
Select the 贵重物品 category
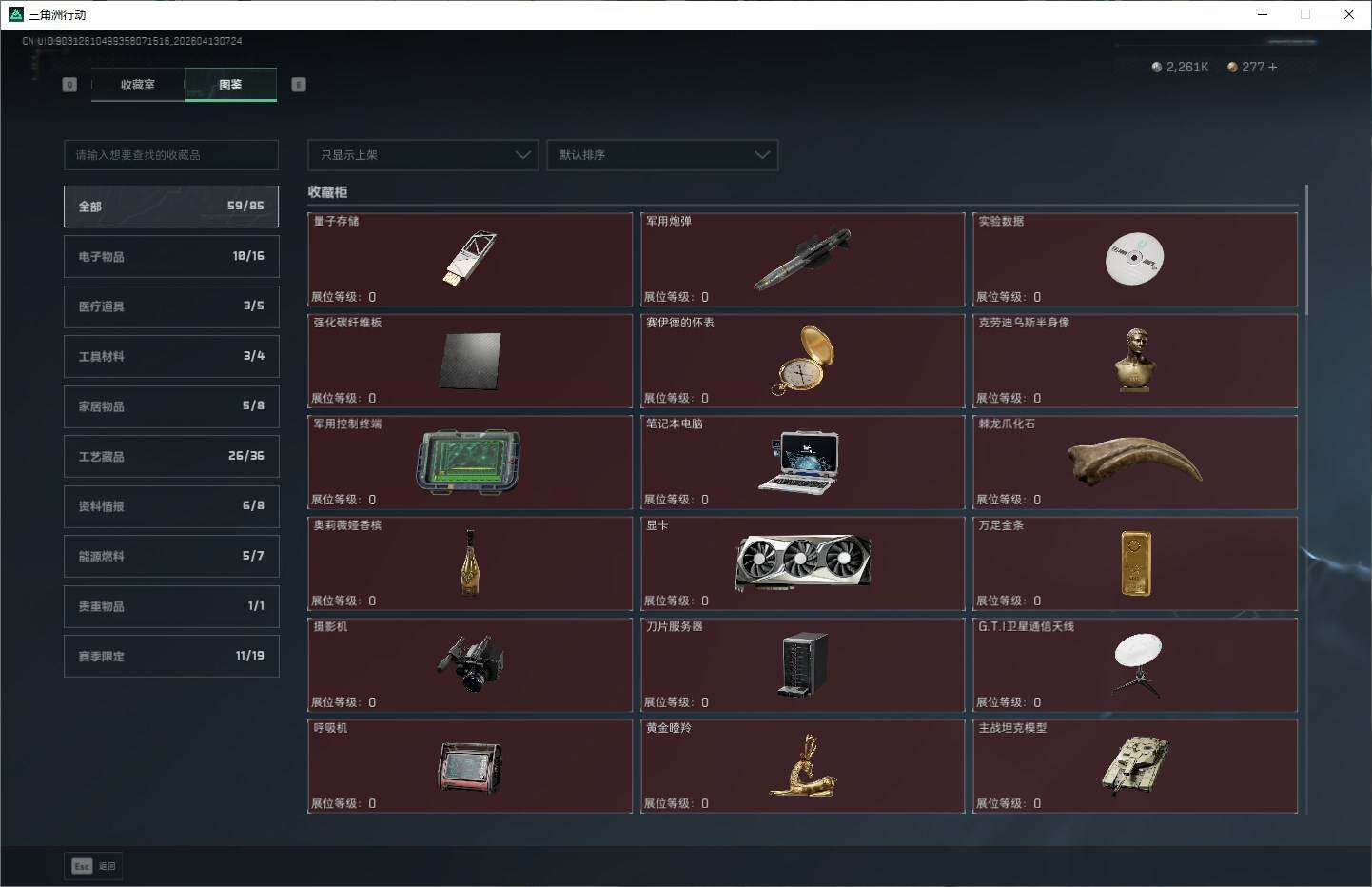pos(171,606)
